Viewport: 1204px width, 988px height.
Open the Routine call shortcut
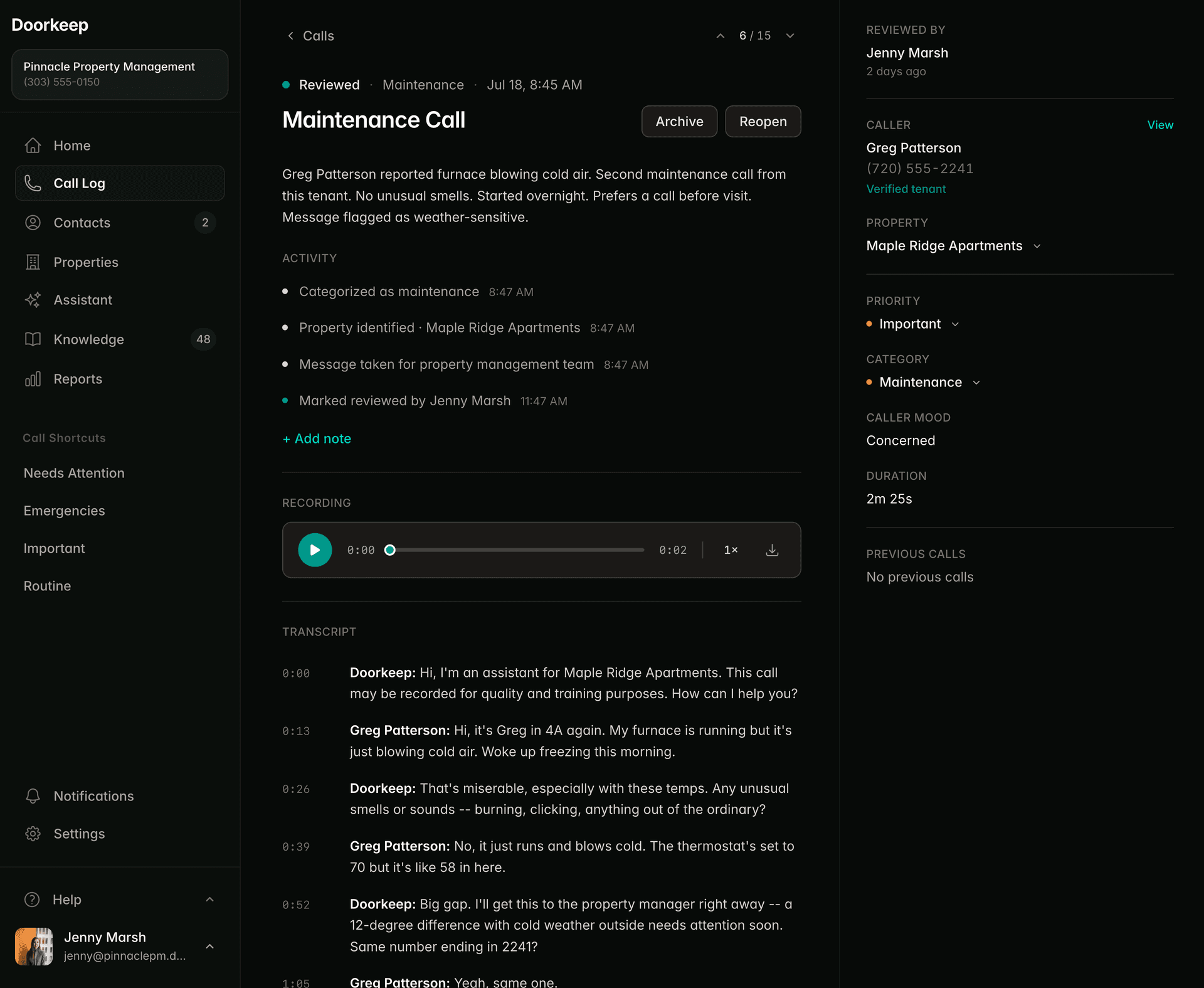pos(47,586)
